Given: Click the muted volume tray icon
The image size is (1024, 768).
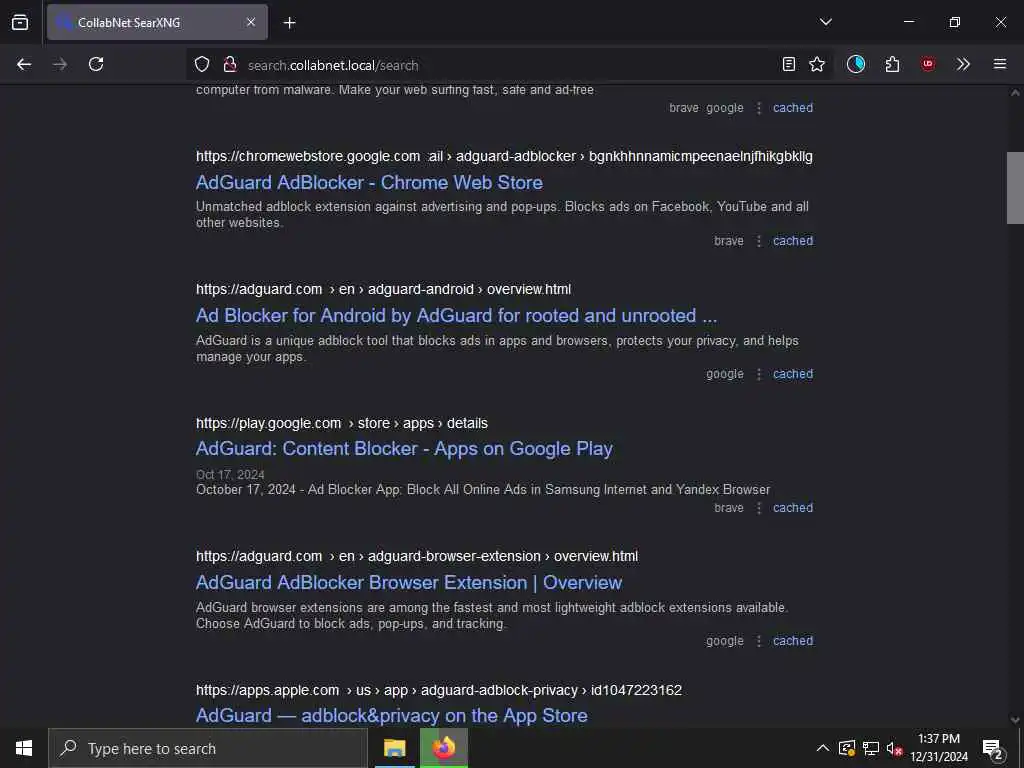Looking at the screenshot, I should click(894, 748).
